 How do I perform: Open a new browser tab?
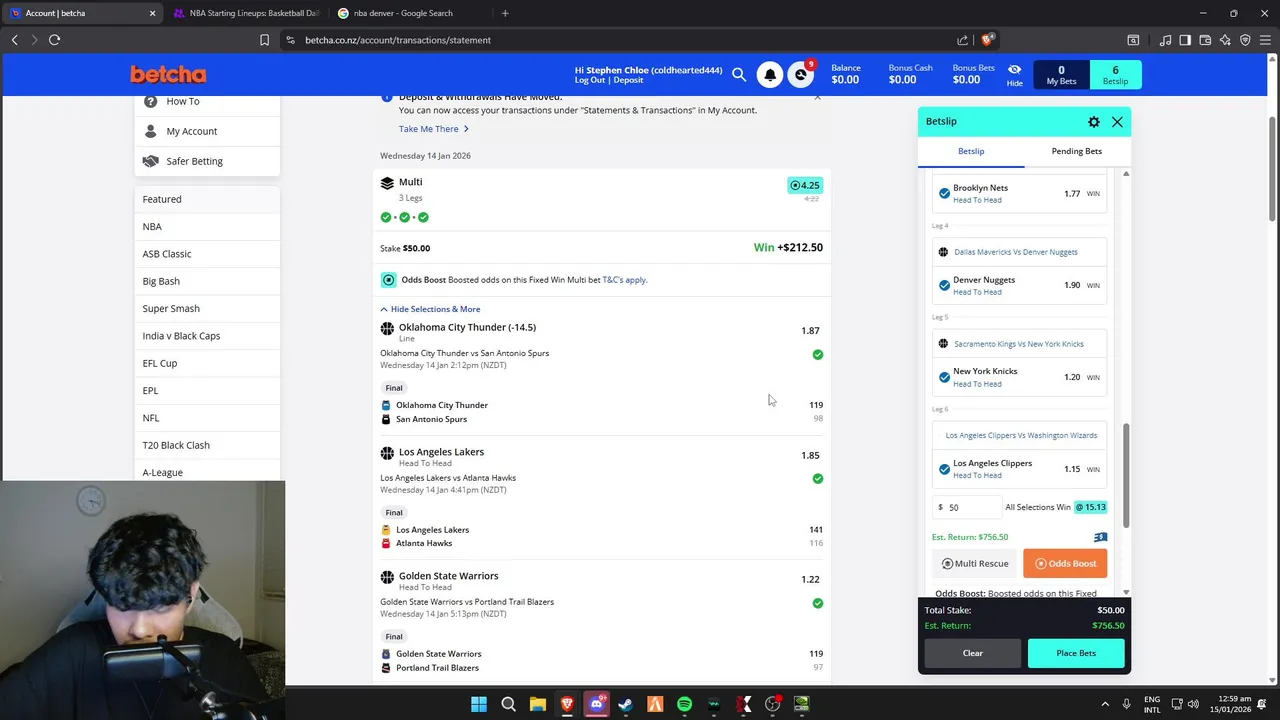click(x=505, y=13)
